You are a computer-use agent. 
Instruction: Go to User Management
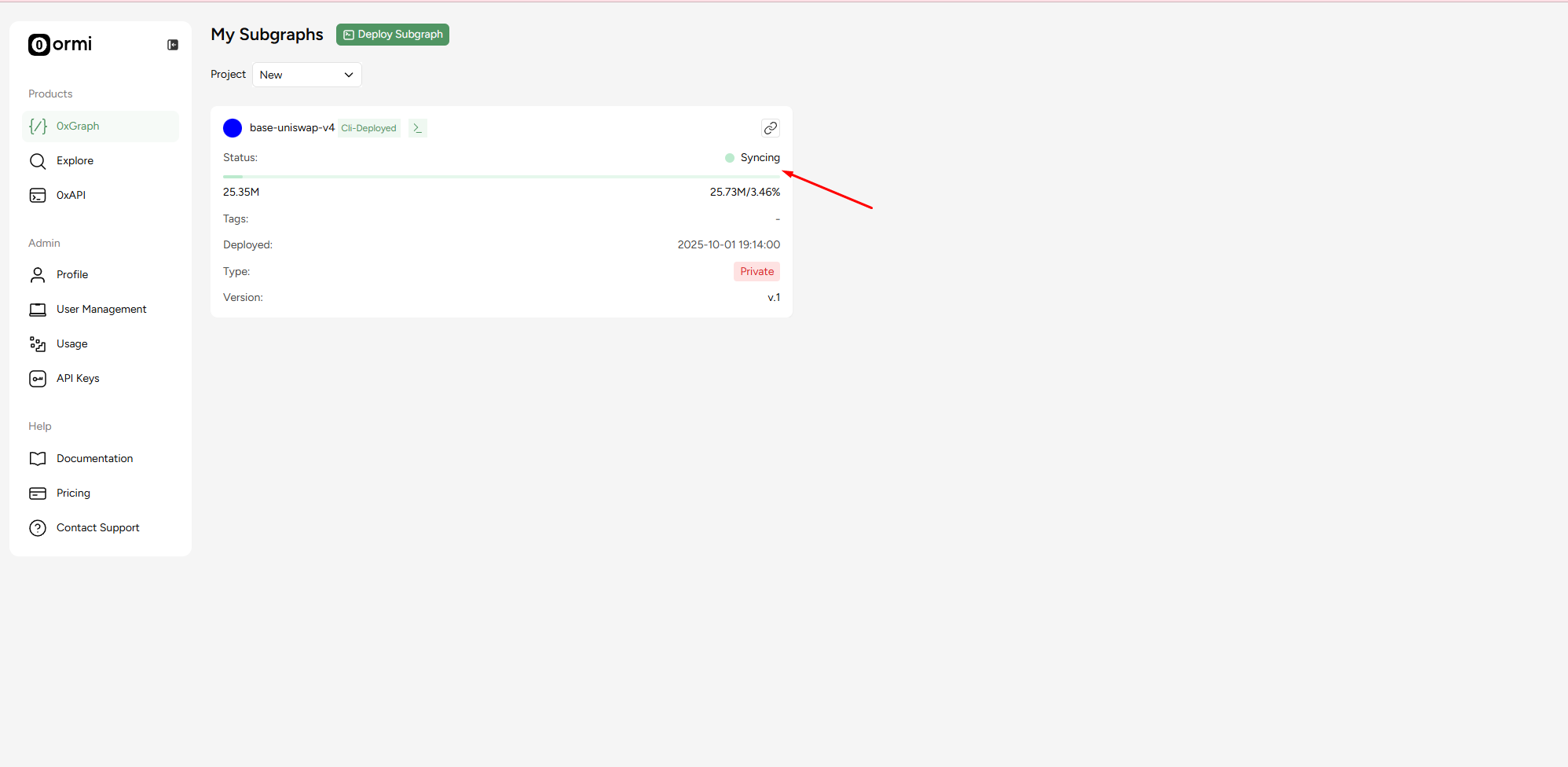point(101,310)
